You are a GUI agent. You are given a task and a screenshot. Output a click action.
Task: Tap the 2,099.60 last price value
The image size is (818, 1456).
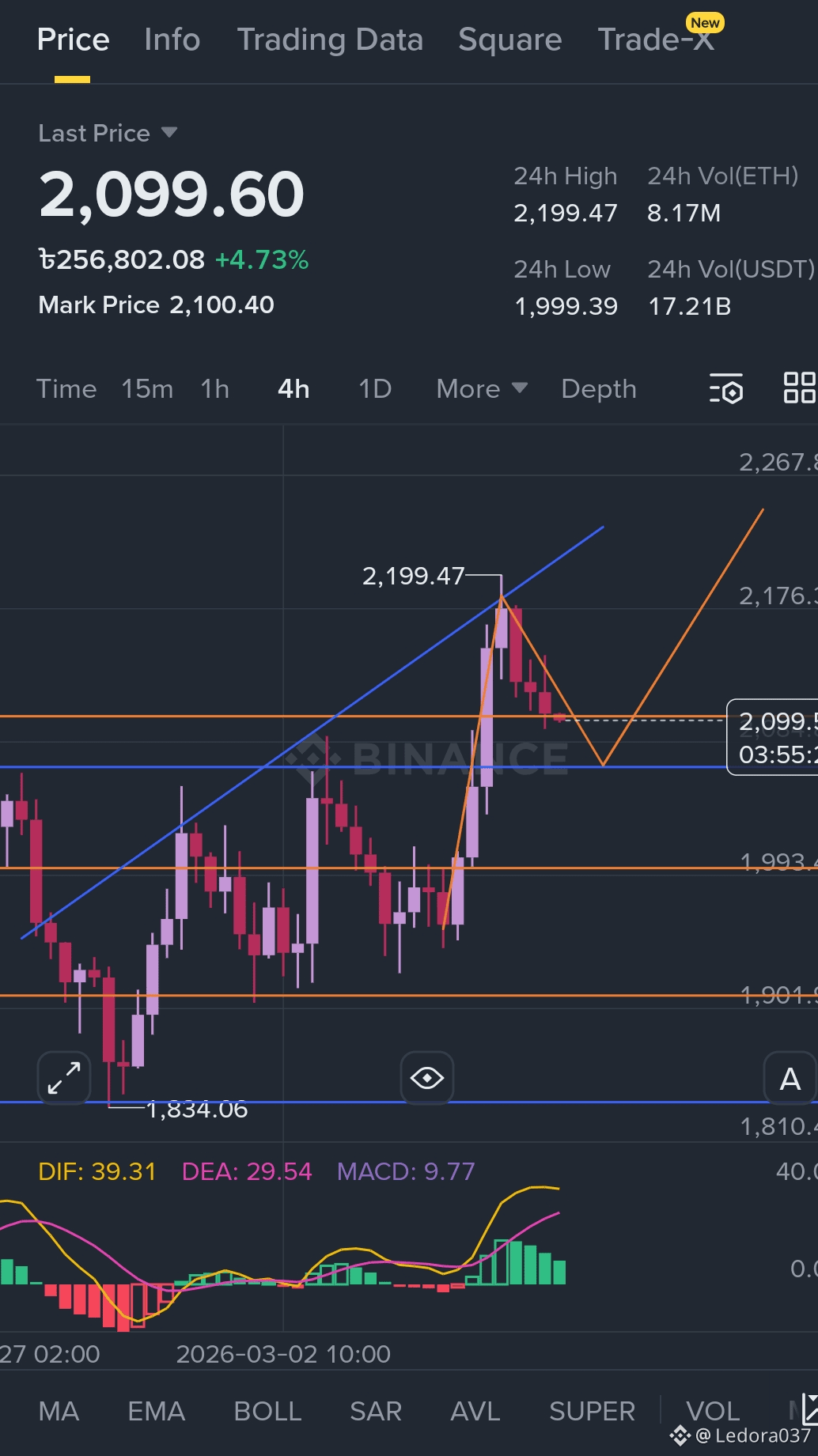pyautogui.click(x=172, y=194)
